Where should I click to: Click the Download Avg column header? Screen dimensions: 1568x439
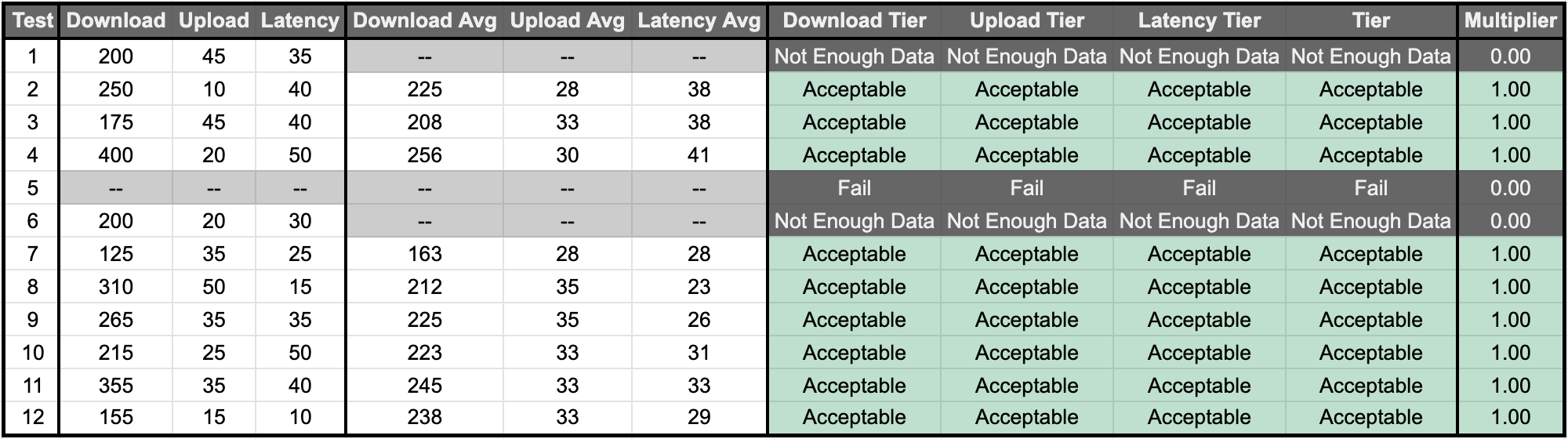(424, 21)
